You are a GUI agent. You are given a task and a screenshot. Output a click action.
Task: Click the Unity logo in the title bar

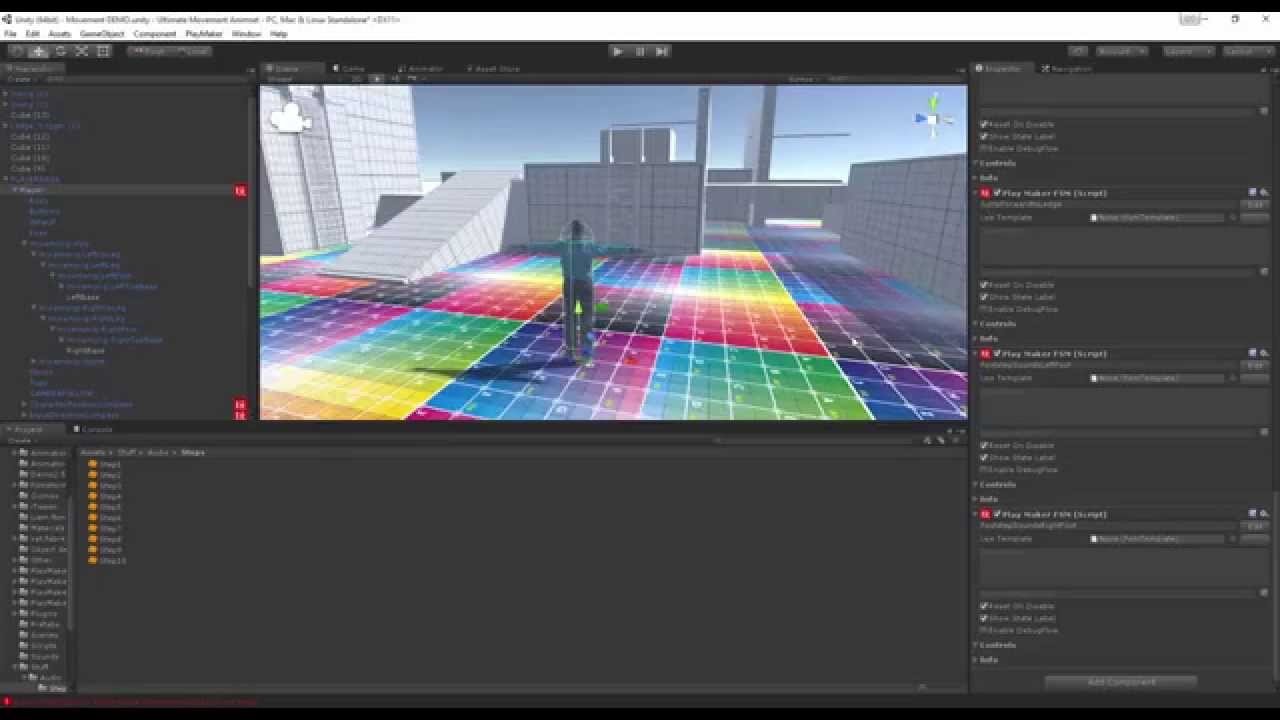[x=7, y=19]
